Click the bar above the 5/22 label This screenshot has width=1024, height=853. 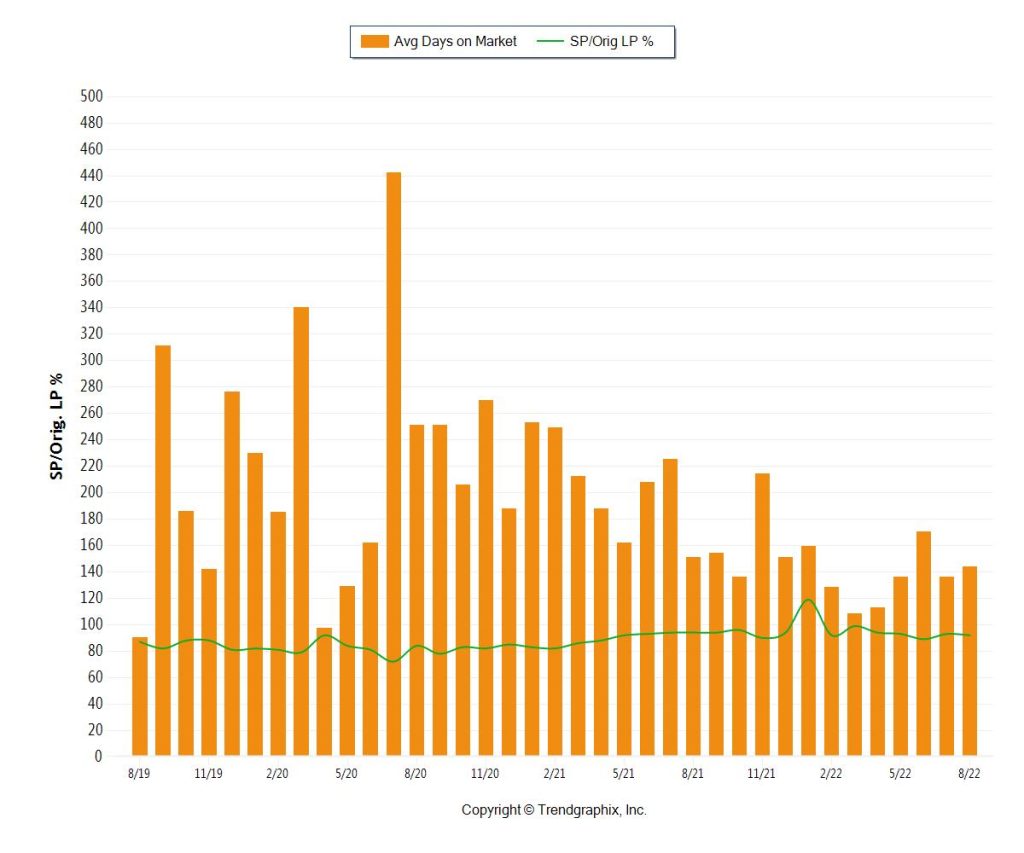tap(901, 666)
